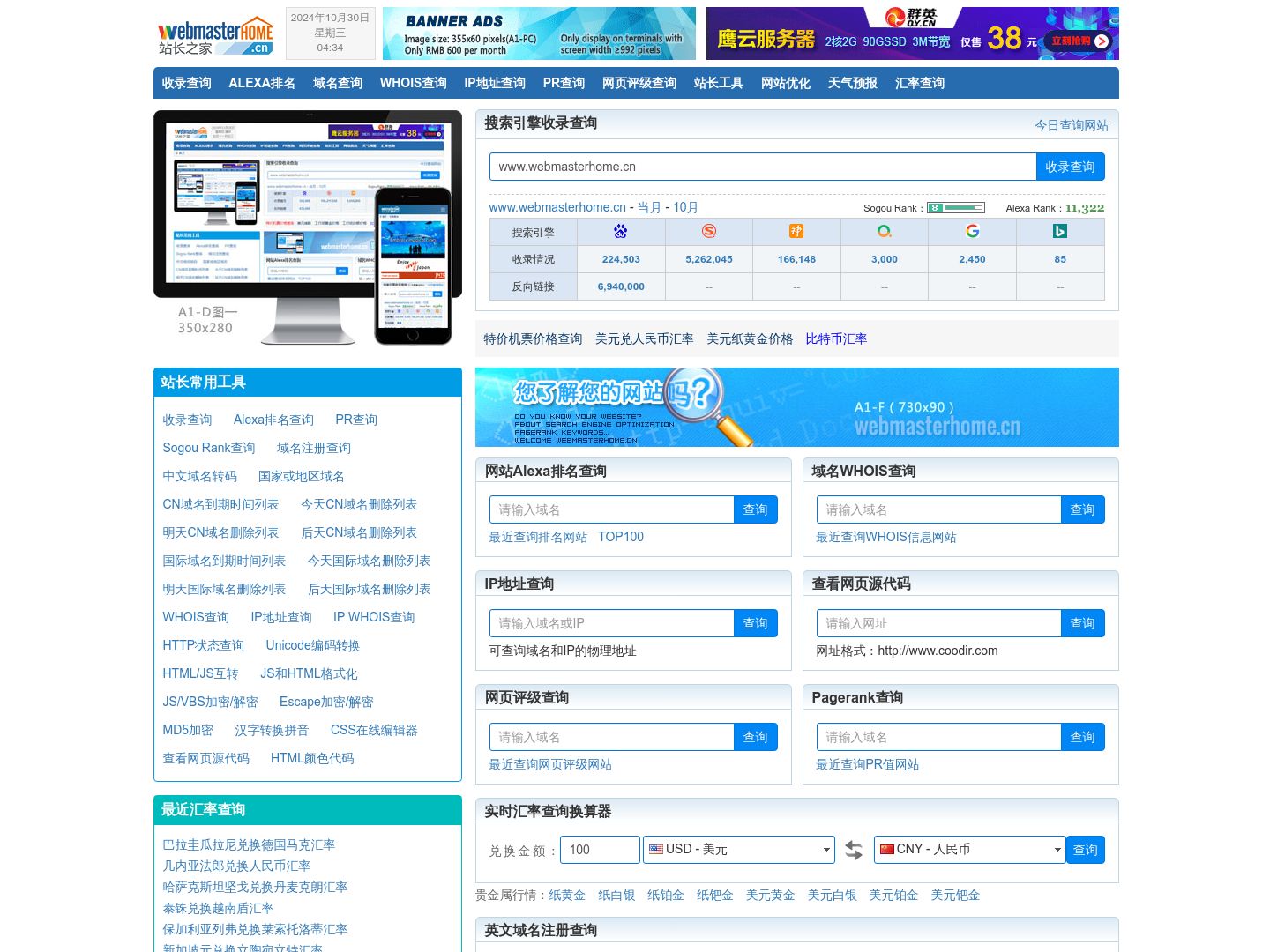Screen dimensions: 1270x952
Task: Click the Baidu 224,503 indexed count
Action: 621,259
